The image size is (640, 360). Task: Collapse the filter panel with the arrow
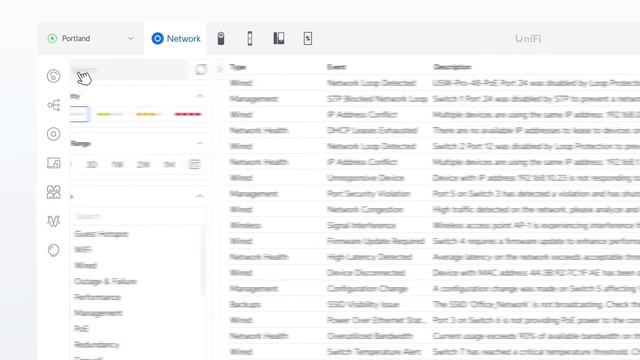(219, 70)
